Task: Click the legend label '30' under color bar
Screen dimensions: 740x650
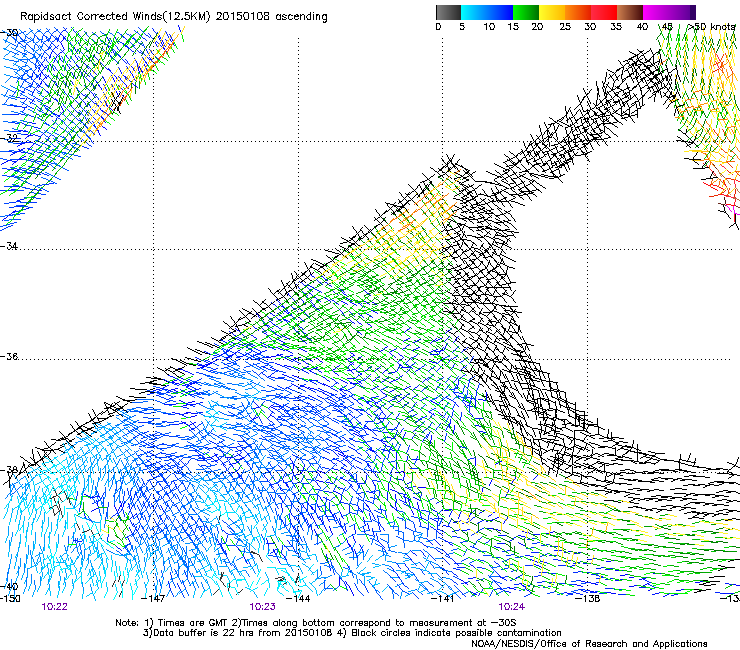Action: pyautogui.click(x=590, y=27)
